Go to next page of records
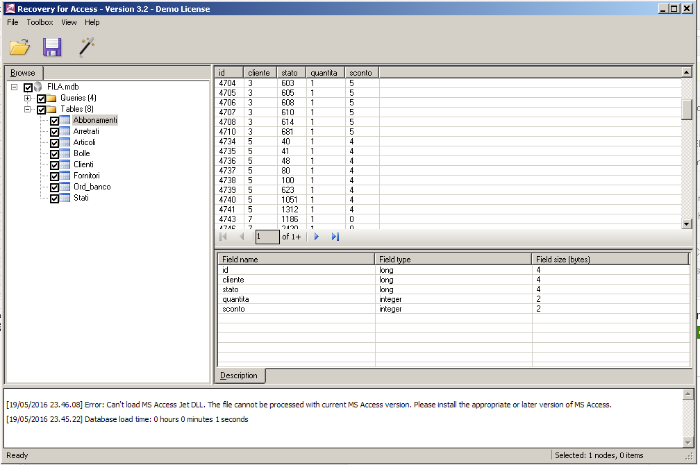Screen dimensions: 700x465 click(x=317, y=237)
